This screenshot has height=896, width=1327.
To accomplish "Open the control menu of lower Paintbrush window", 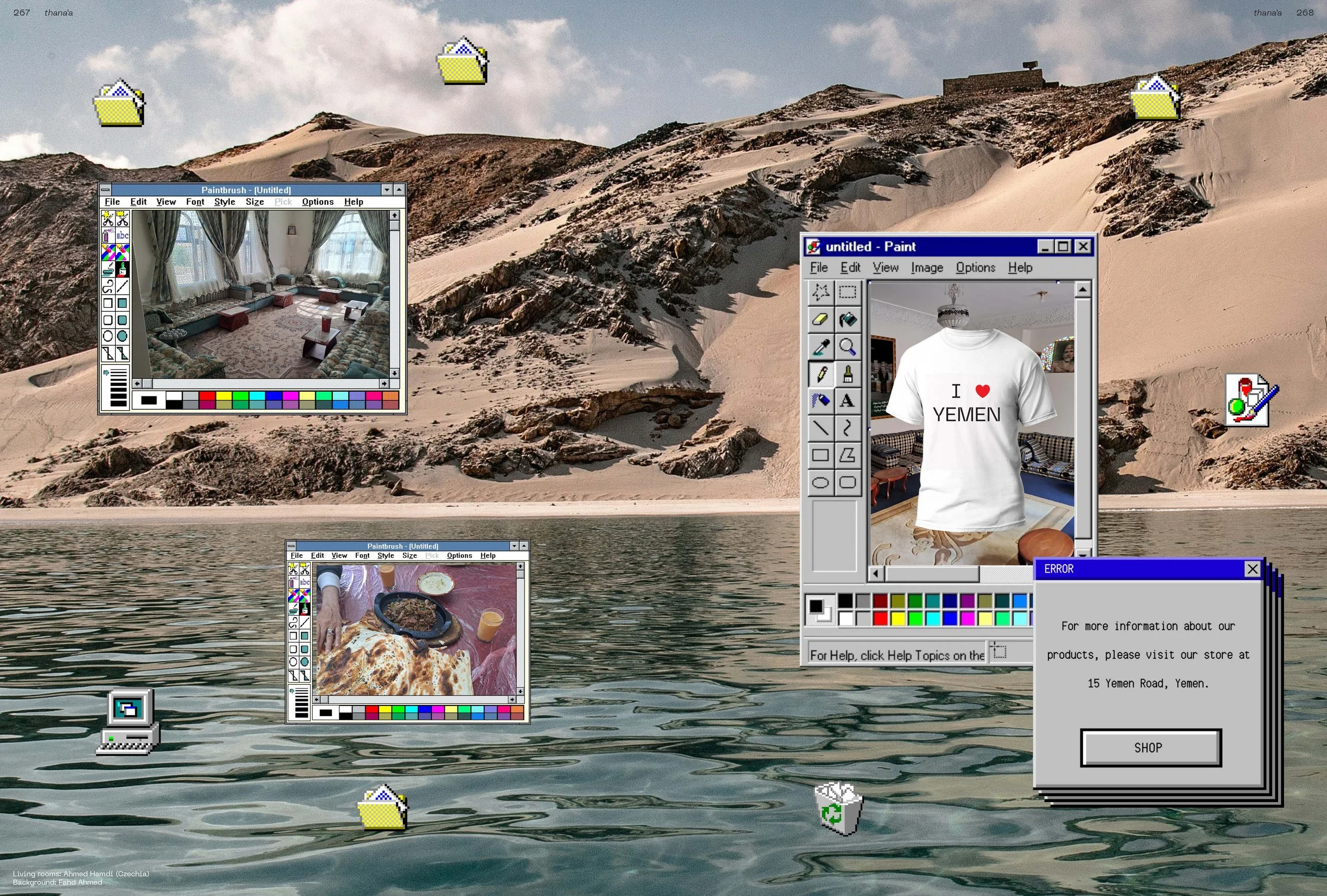I will [291, 546].
